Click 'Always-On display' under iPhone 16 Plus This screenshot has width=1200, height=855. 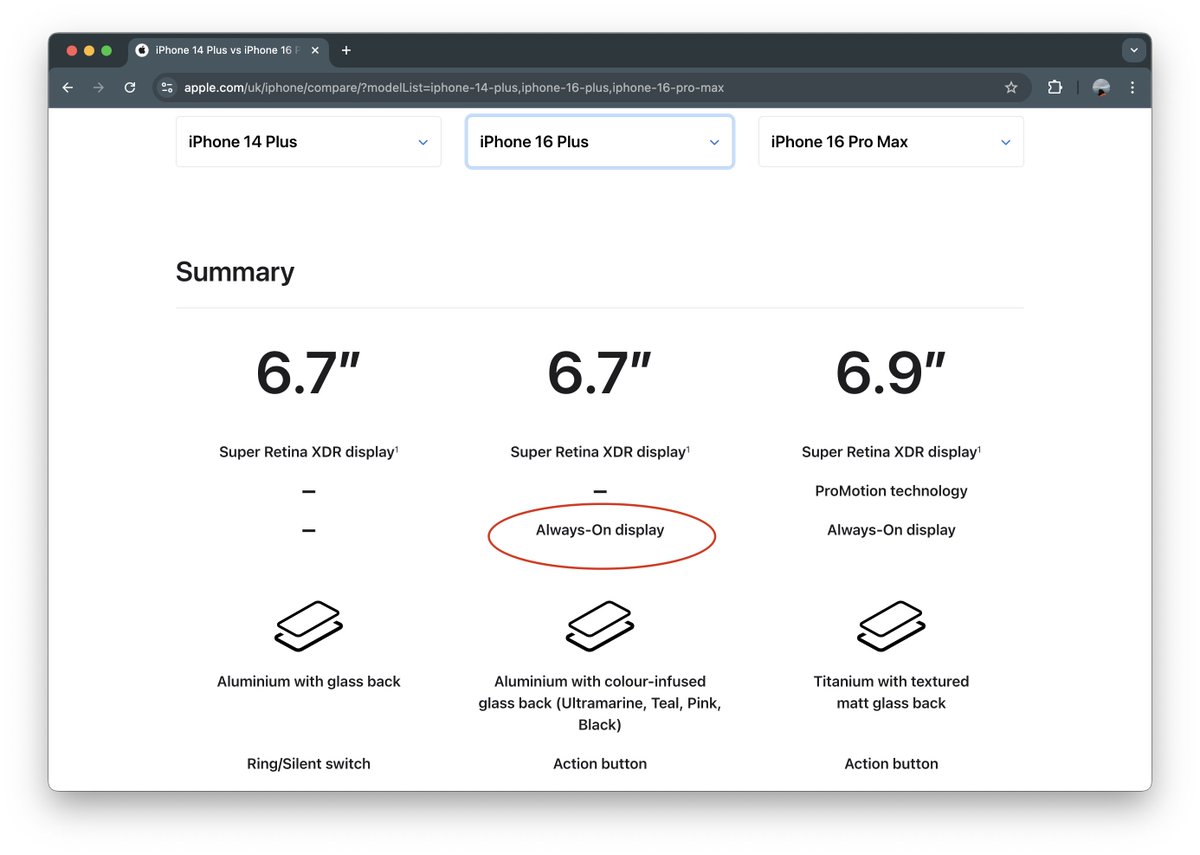(600, 530)
